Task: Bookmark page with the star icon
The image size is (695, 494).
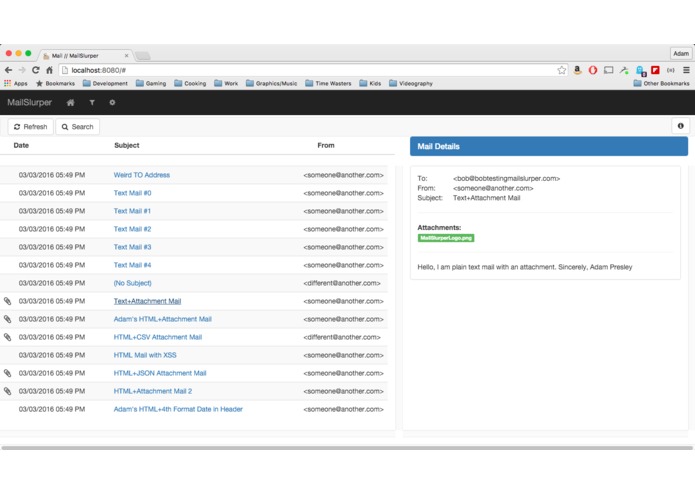Action: (562, 70)
